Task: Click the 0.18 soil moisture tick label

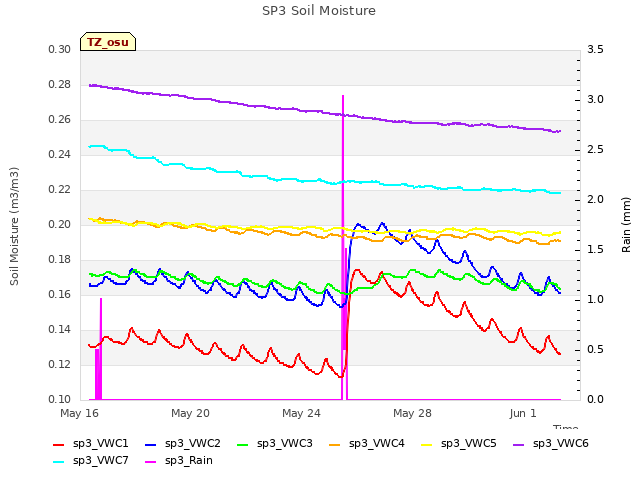Action: [x=60, y=260]
